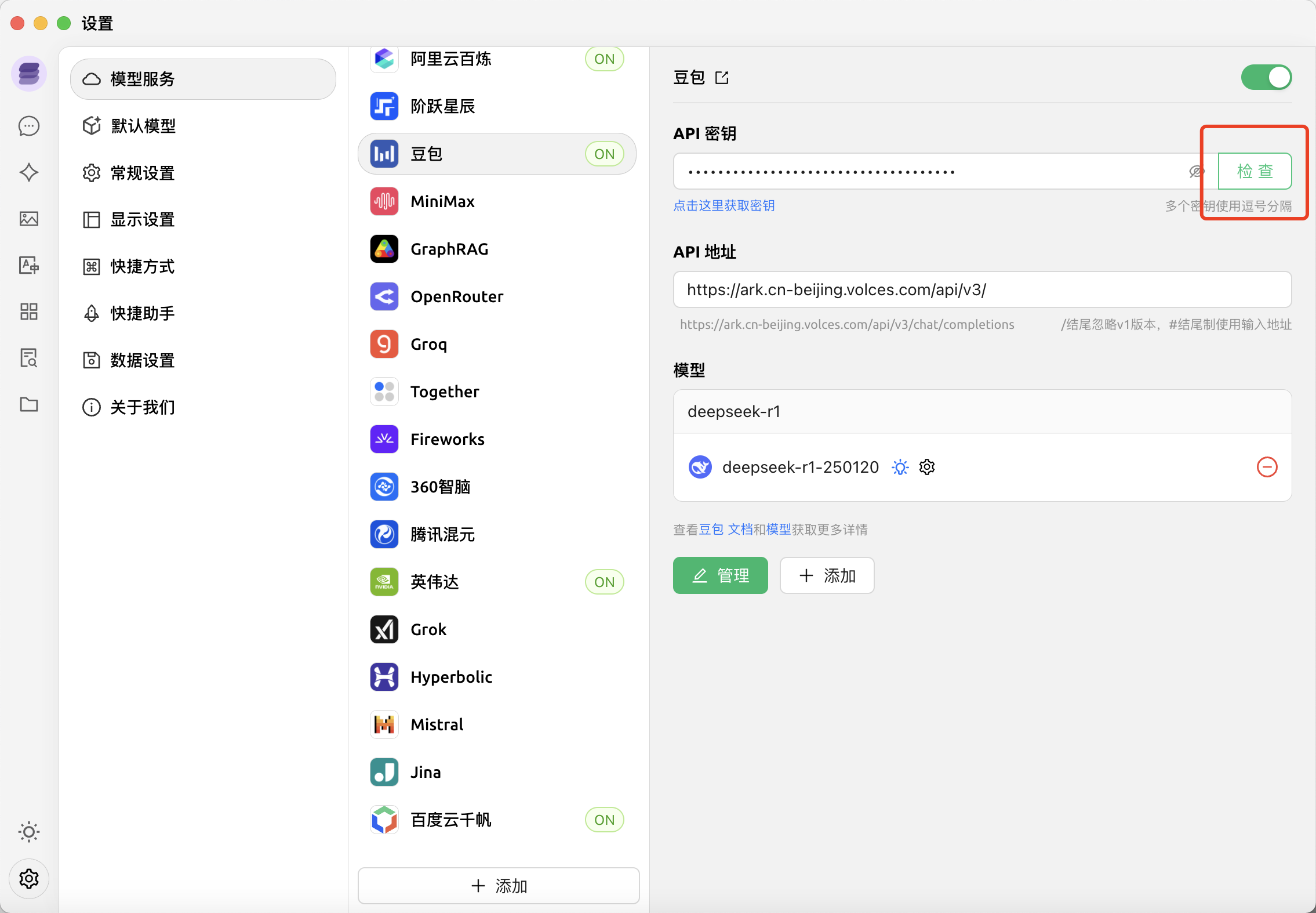
Task: Switch theme with the sun icon
Action: pos(29,832)
